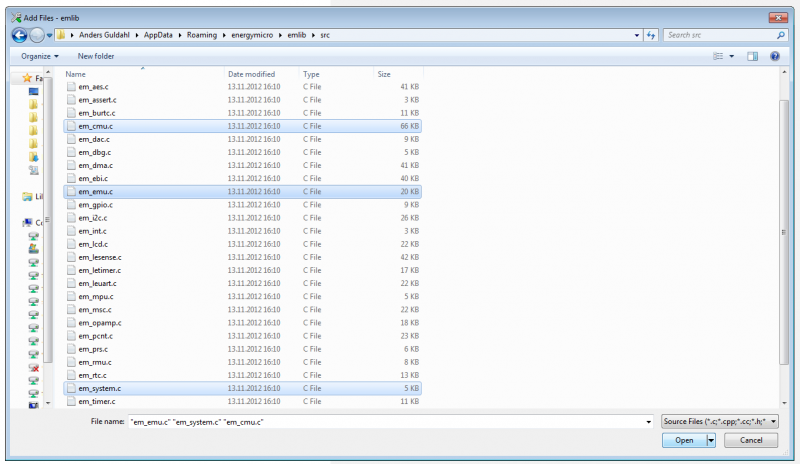Screen dimensions: 800x464
Task: Click the Refresh button beside address bar
Action: pos(651,35)
